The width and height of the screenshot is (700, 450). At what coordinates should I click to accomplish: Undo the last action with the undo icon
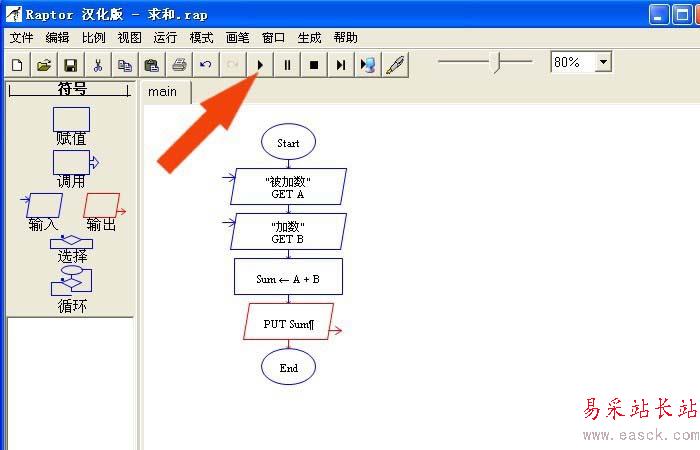tap(206, 65)
